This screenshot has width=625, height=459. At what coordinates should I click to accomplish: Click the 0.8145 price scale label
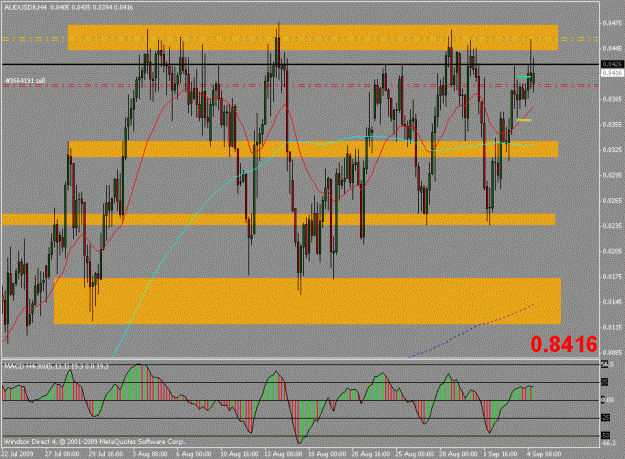pyautogui.click(x=613, y=302)
